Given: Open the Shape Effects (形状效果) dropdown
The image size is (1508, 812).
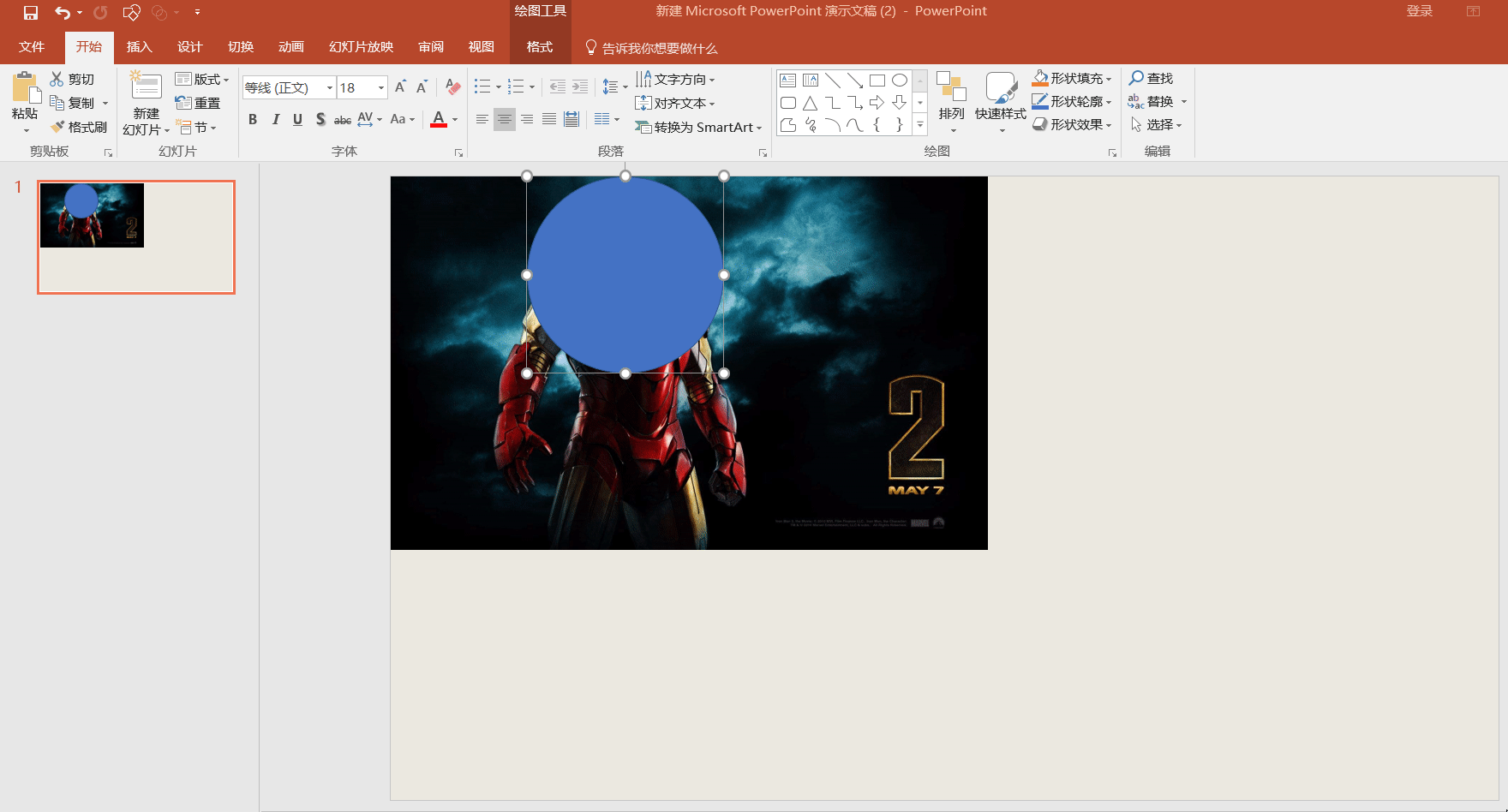Looking at the screenshot, I should (x=1072, y=124).
